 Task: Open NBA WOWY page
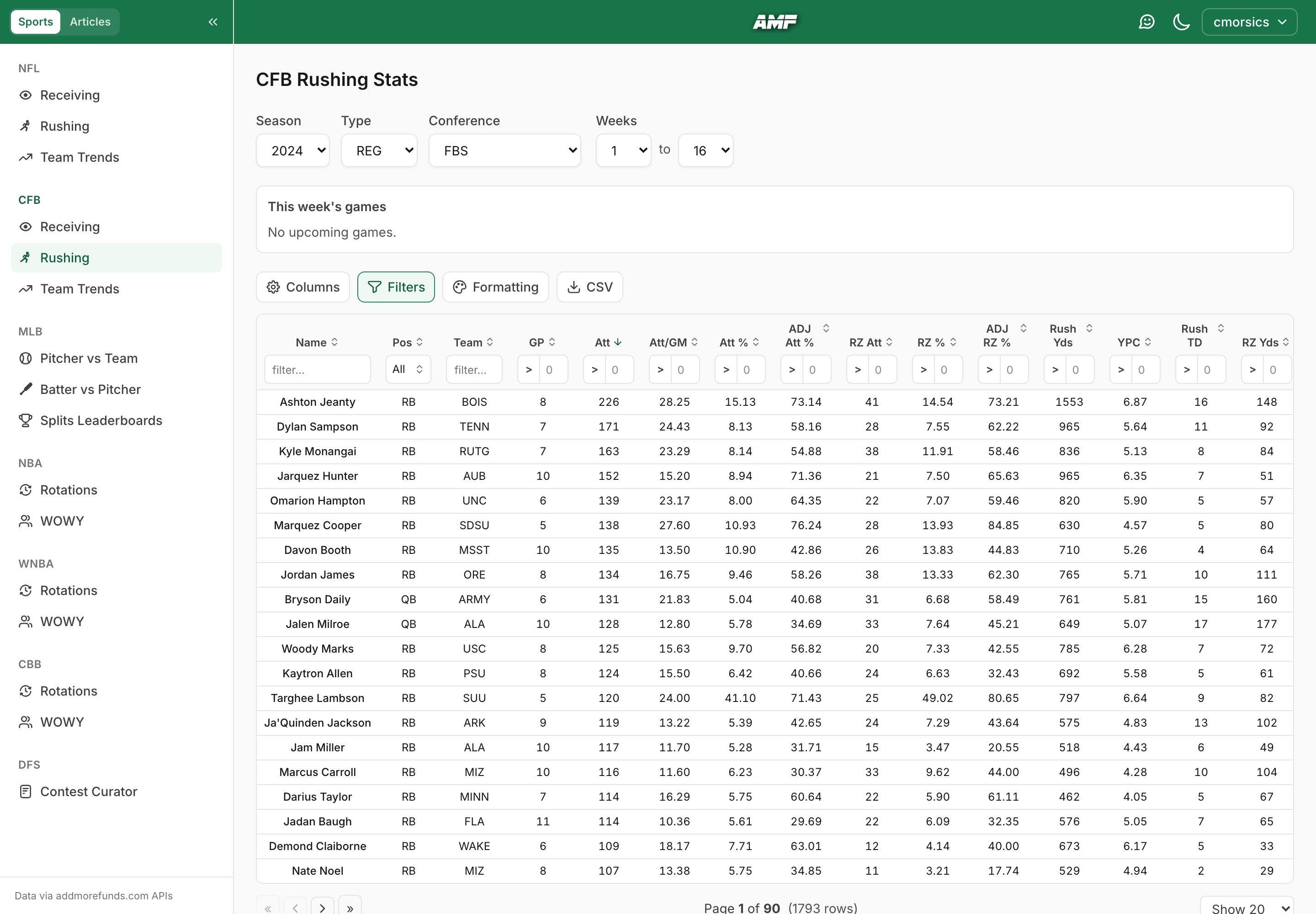pyautogui.click(x=116, y=521)
